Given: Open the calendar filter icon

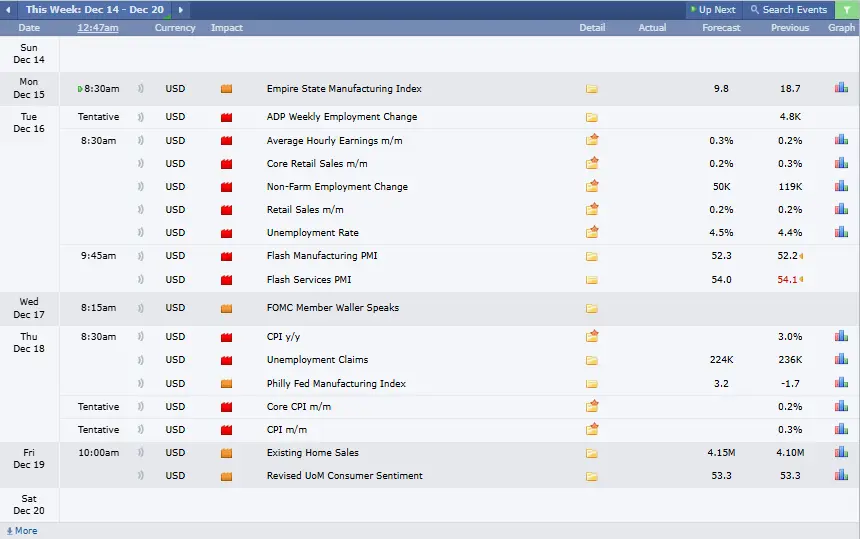Looking at the screenshot, I should (x=847, y=10).
